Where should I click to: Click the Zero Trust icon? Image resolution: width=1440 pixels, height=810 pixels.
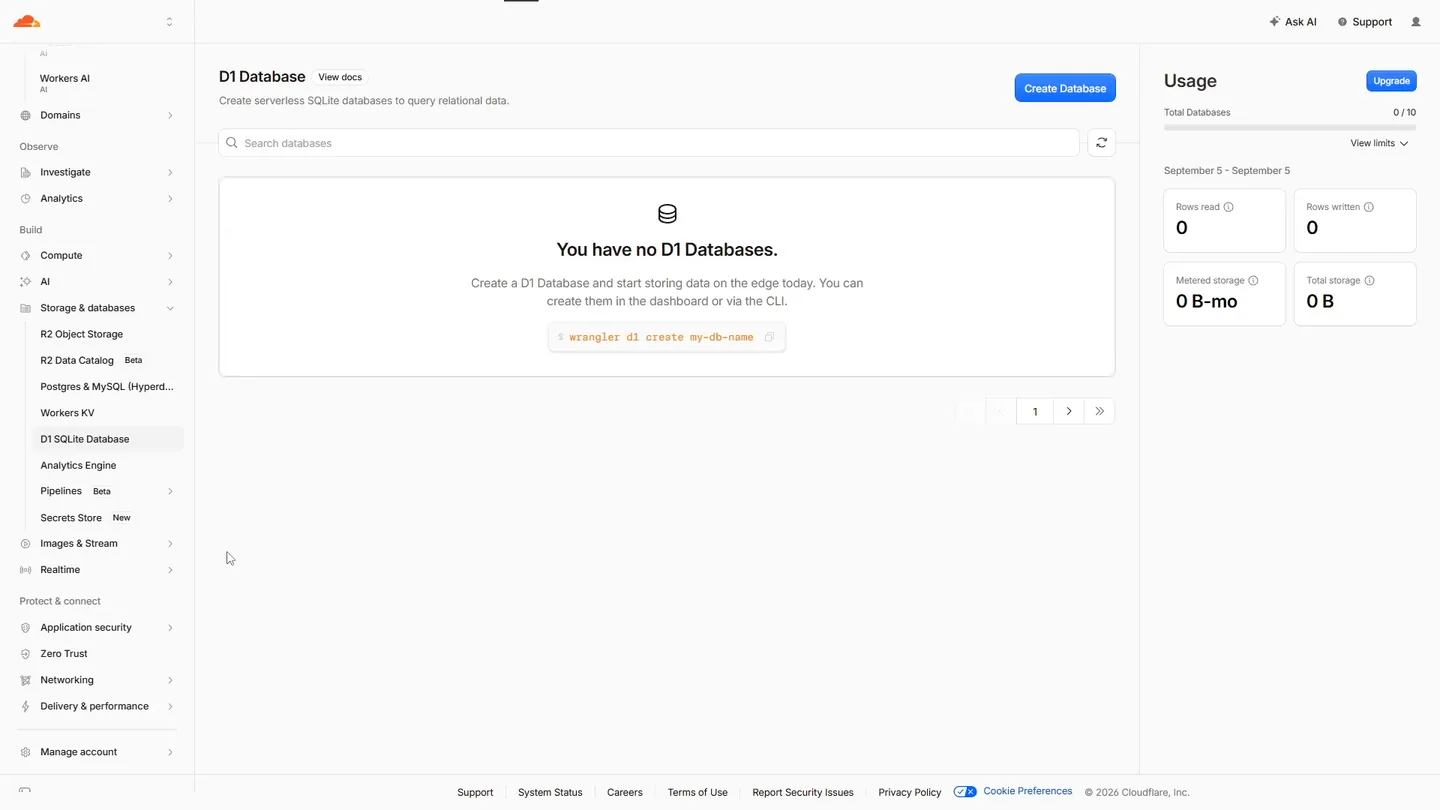click(26, 654)
